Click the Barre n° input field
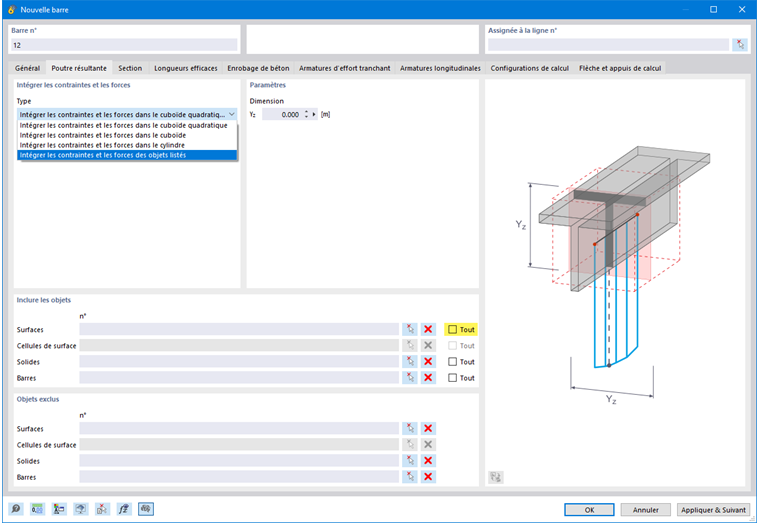The image size is (760, 523). (x=124, y=45)
